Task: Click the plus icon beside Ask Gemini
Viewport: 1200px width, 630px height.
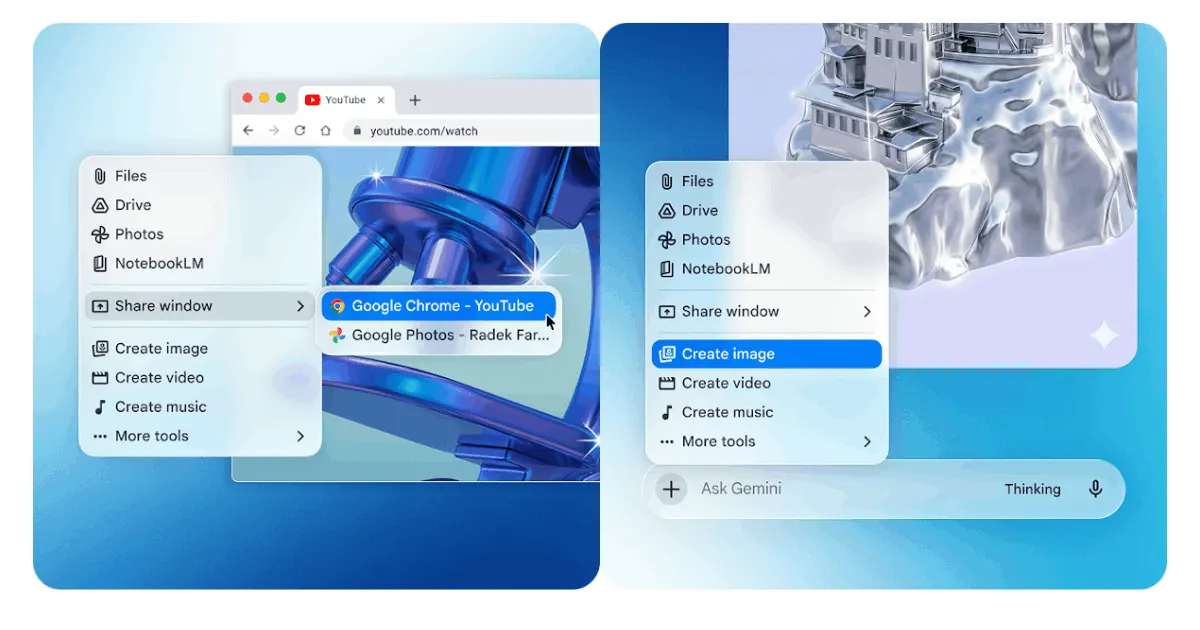Action: point(671,489)
